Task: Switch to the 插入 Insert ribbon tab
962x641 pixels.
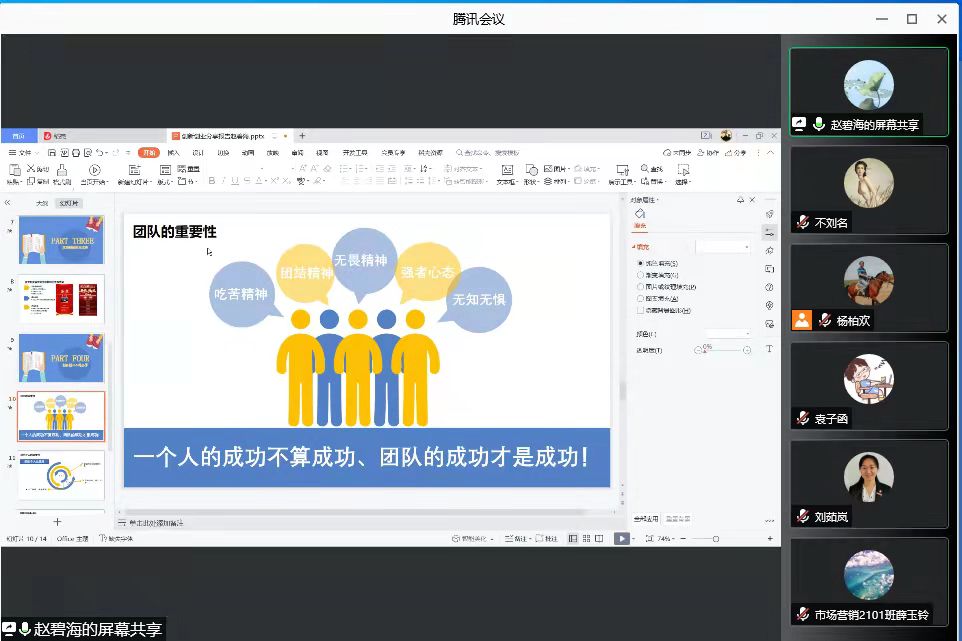Action: tap(174, 153)
